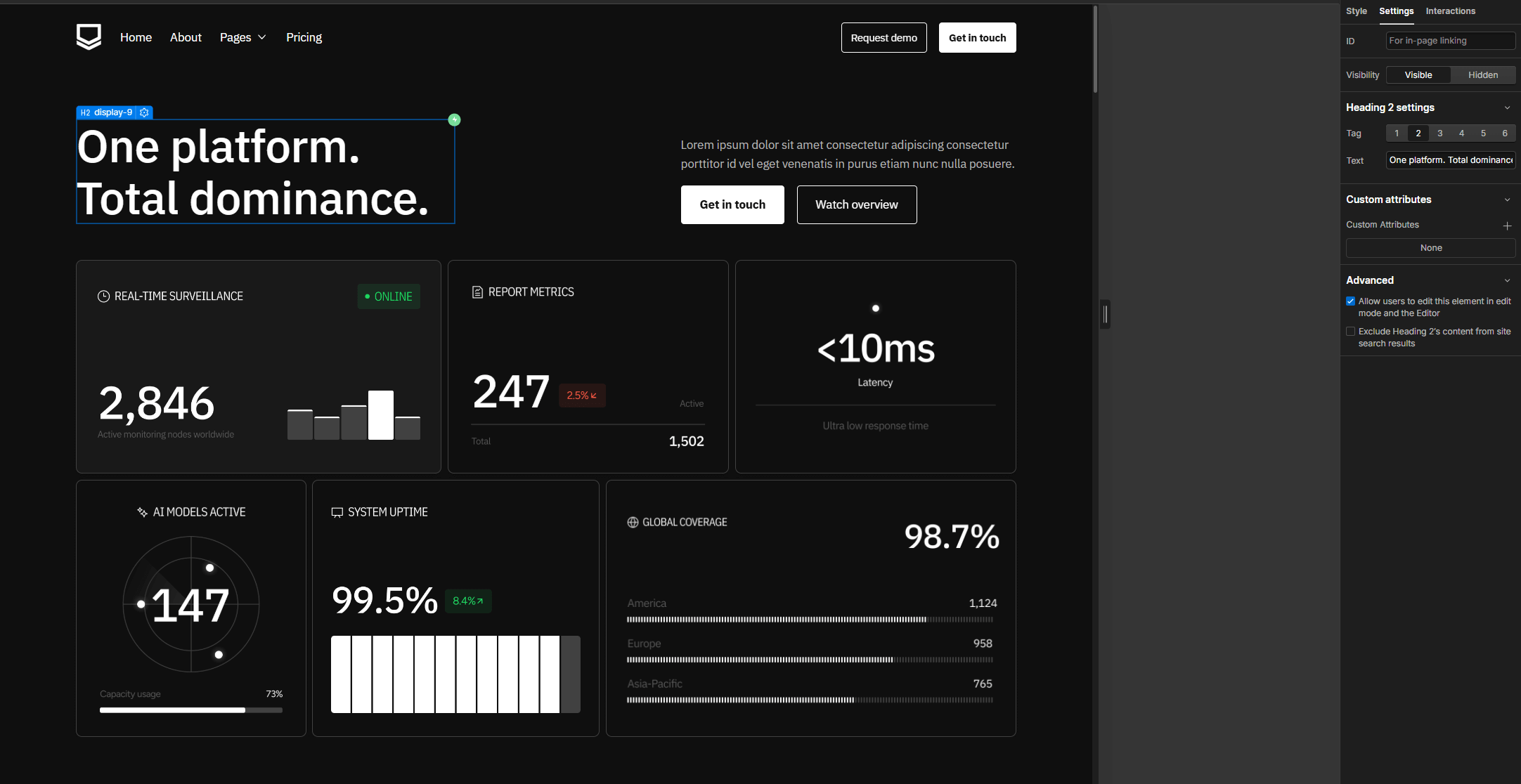Select heading tag 3

point(1440,133)
